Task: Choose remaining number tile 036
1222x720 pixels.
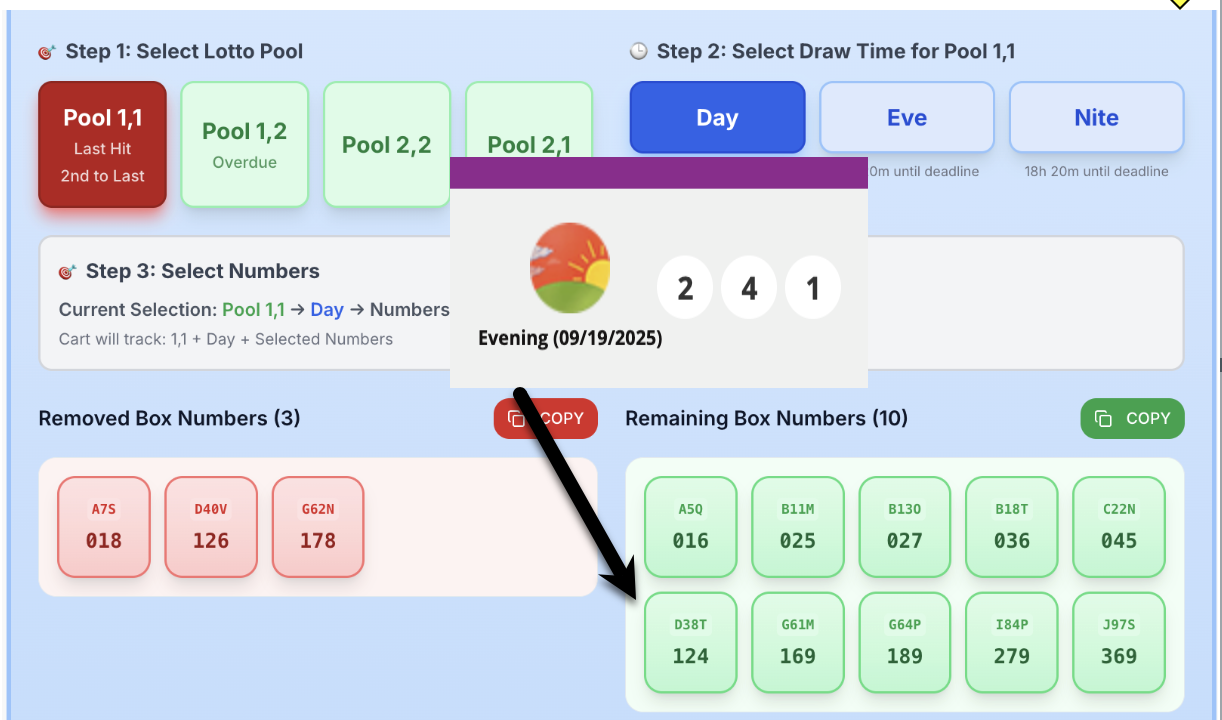Action: click(x=1011, y=527)
